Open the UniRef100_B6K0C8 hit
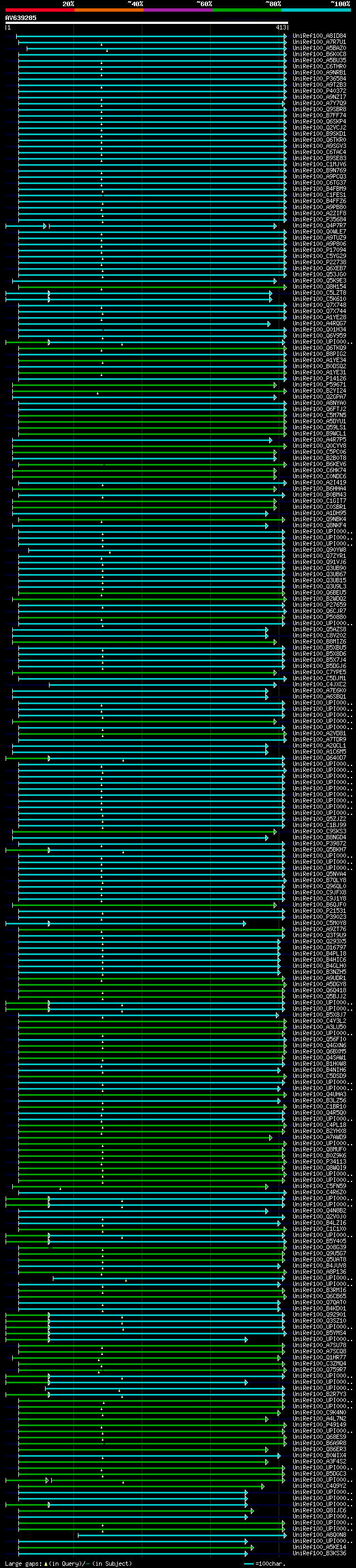The width and height of the screenshot is (356, 1568). [319, 54]
